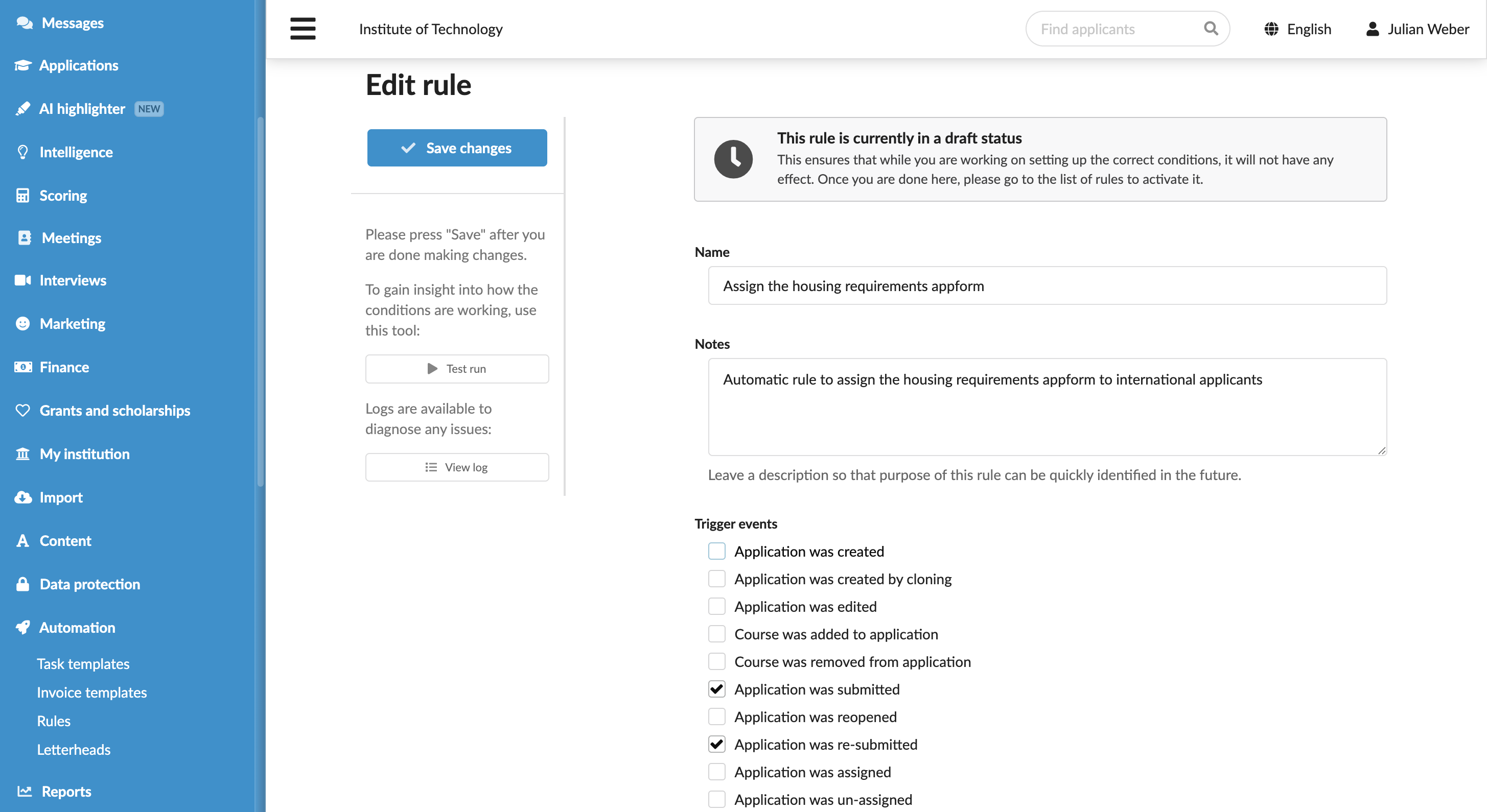
Task: Check 'Application was created by cloning'
Action: 717,579
